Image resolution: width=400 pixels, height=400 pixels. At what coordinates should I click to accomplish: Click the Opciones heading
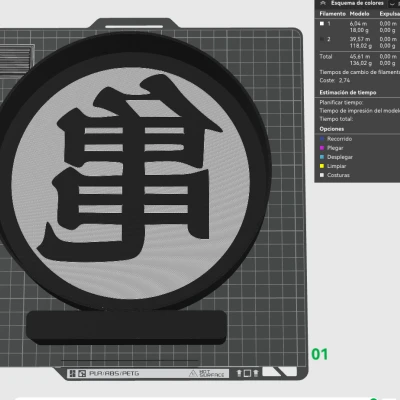pyautogui.click(x=332, y=129)
